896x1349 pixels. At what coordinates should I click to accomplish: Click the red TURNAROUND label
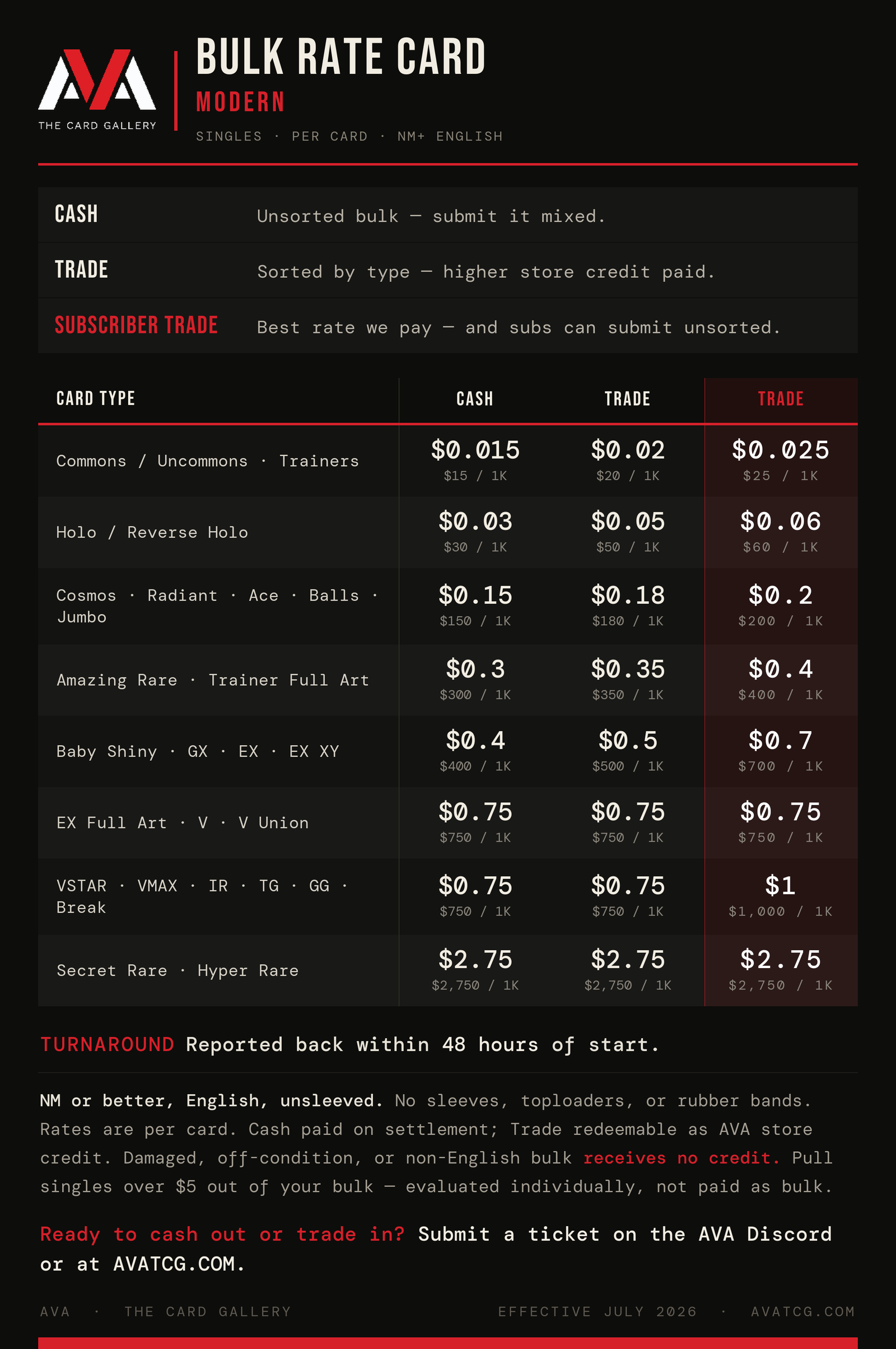click(x=108, y=1045)
